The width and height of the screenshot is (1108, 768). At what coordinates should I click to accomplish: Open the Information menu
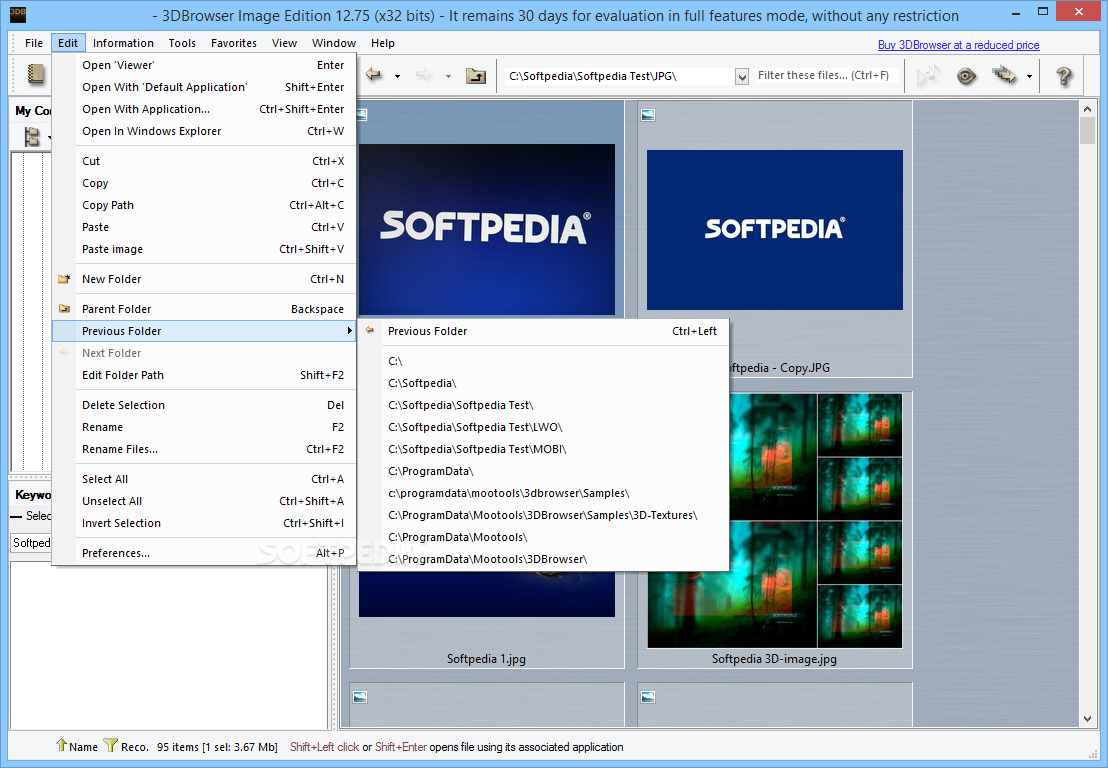tap(123, 43)
